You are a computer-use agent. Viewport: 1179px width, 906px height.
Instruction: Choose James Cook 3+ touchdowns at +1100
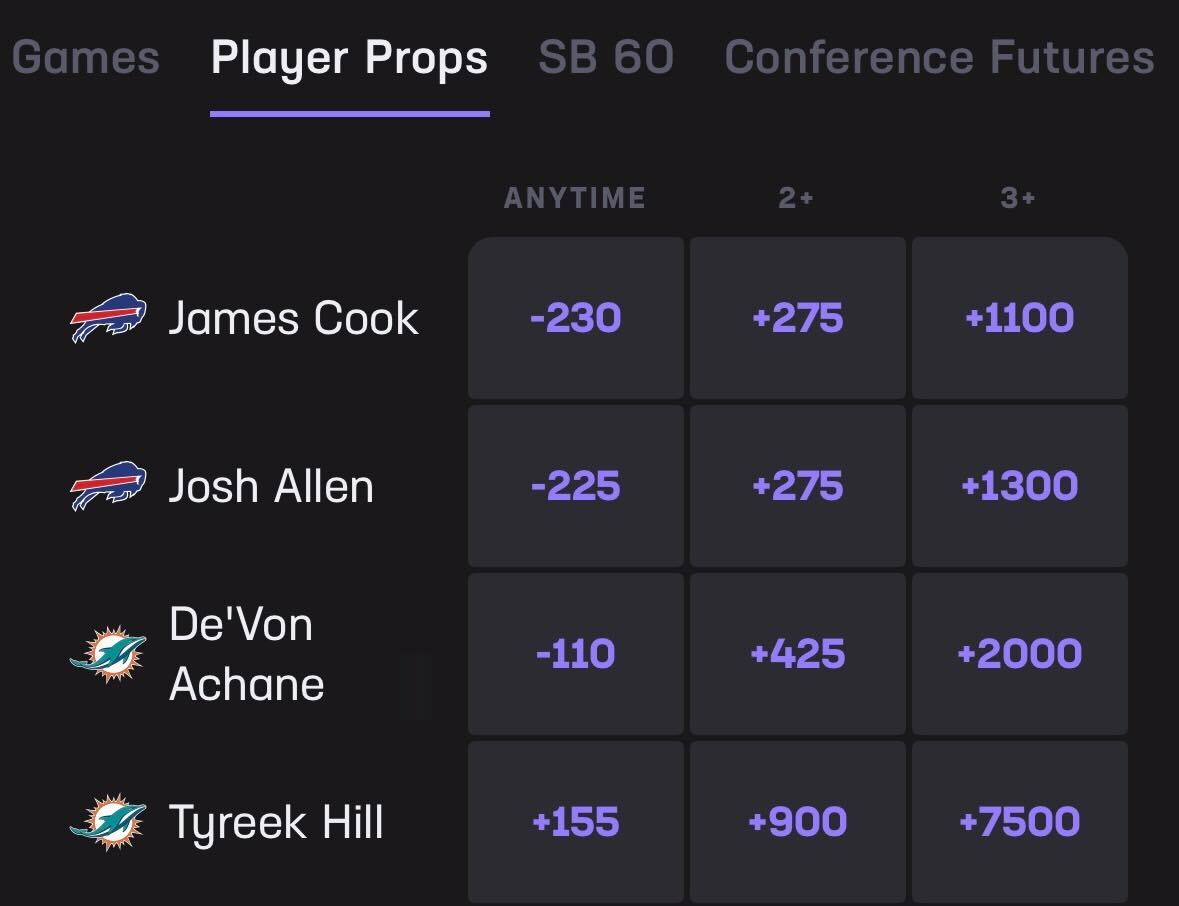[1019, 318]
